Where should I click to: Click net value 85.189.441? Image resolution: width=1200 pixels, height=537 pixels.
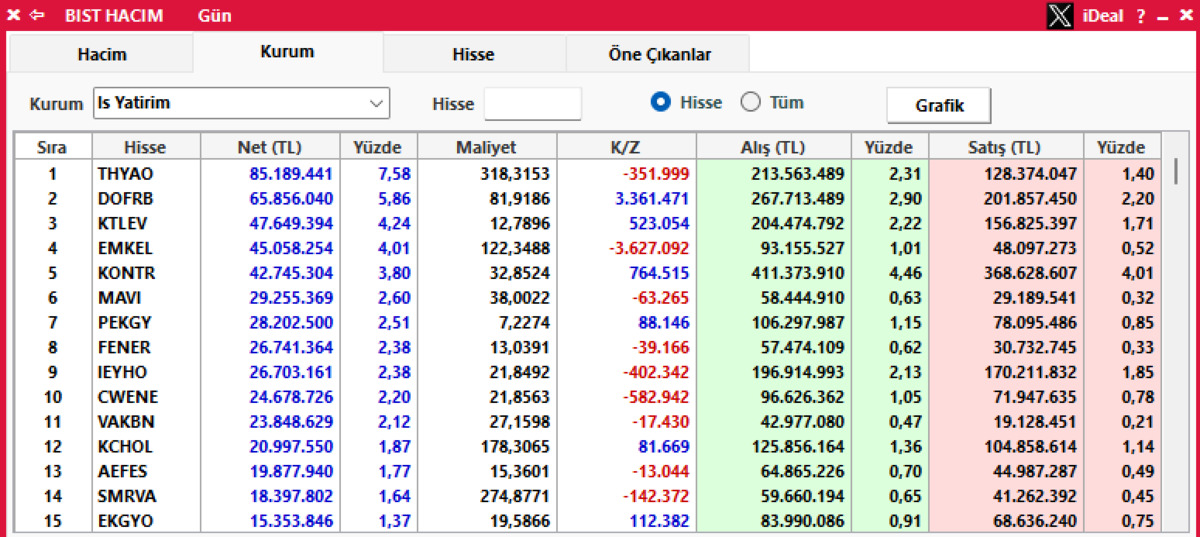click(291, 174)
